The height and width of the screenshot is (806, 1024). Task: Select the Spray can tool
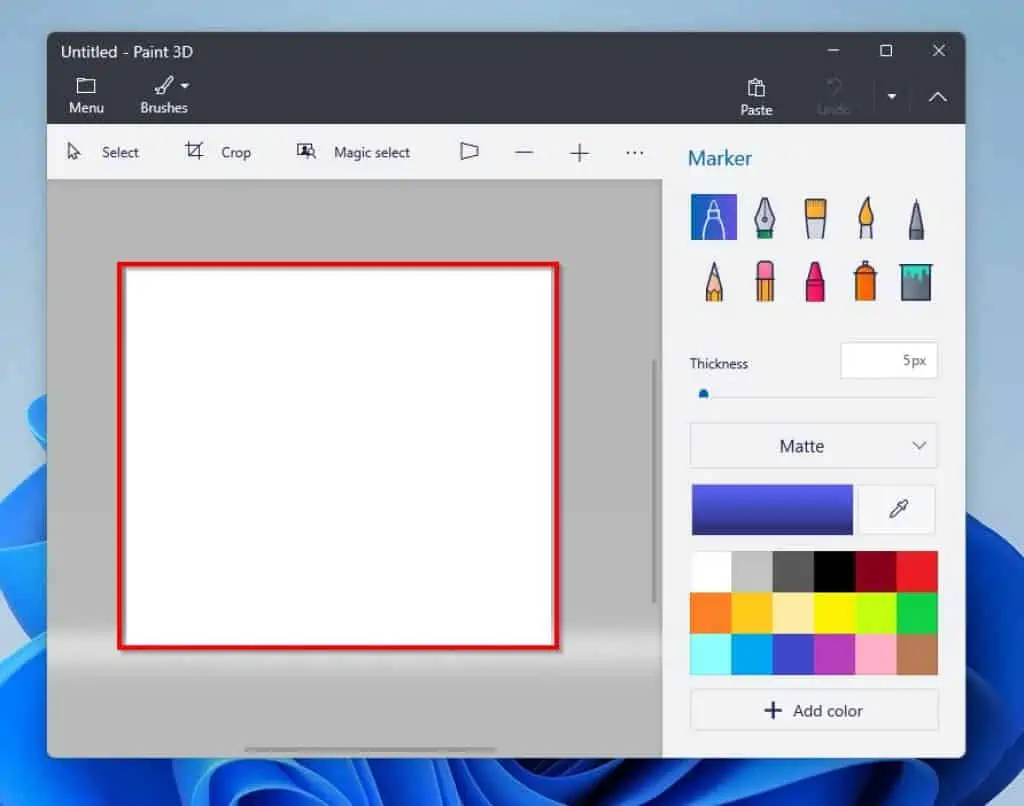(x=866, y=281)
